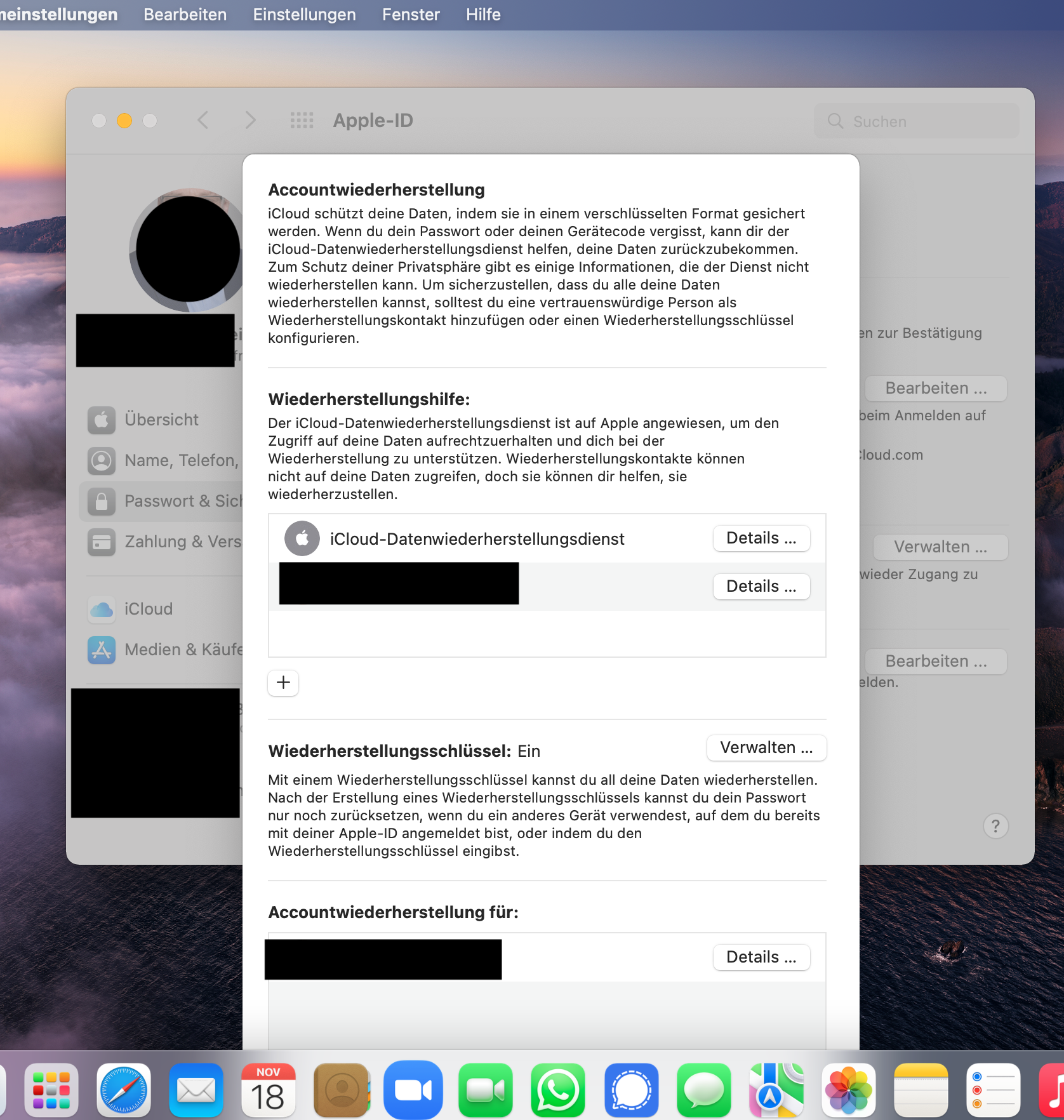
Task: Open Photos from the Dock
Action: click(x=849, y=1090)
